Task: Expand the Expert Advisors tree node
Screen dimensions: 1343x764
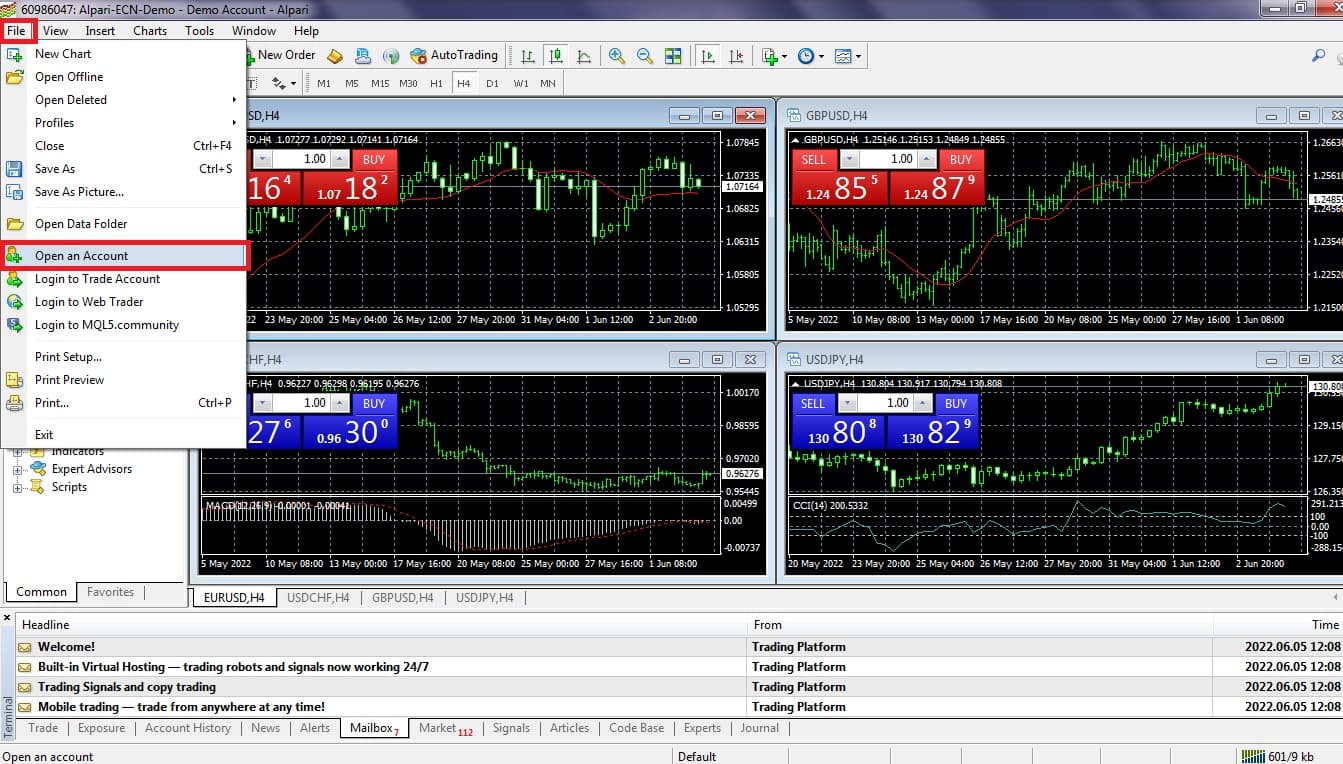Action: coord(17,469)
